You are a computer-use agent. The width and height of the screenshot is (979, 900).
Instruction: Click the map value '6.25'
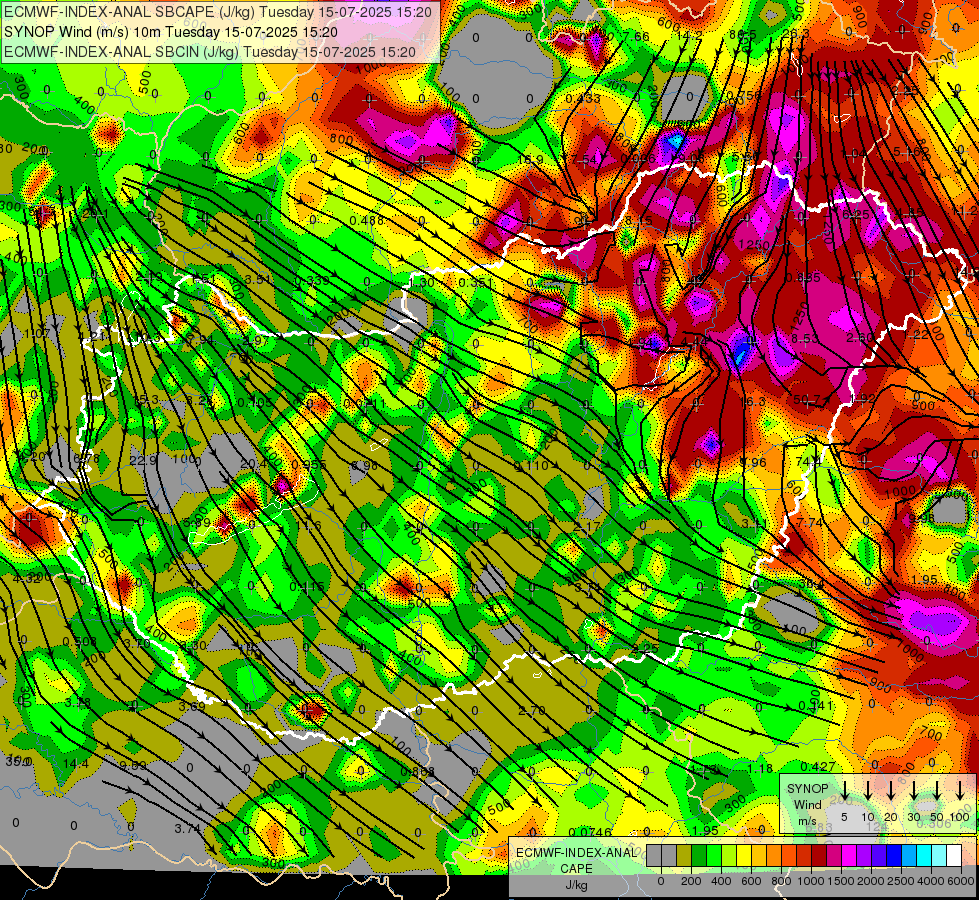(x=856, y=214)
